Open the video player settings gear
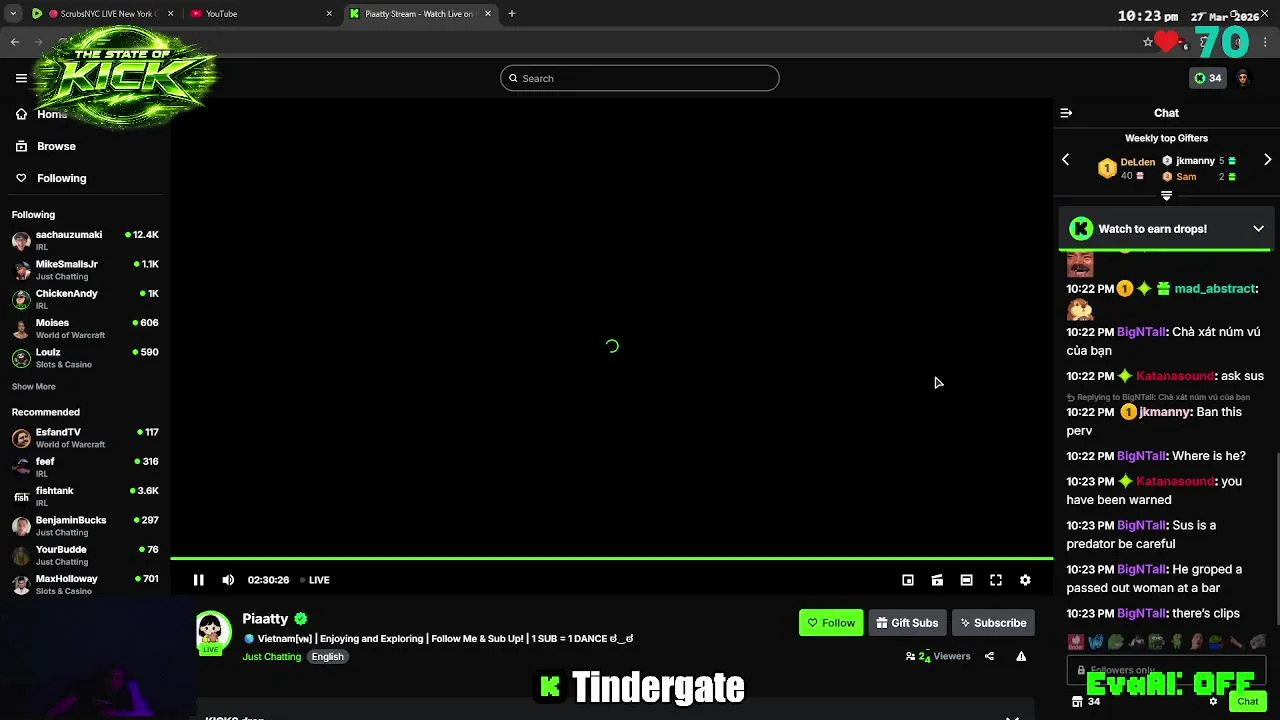The image size is (1280, 720). (1025, 580)
